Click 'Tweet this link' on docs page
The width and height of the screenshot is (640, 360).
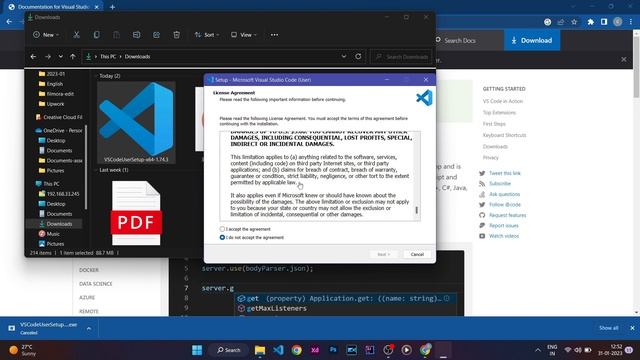click(x=504, y=173)
